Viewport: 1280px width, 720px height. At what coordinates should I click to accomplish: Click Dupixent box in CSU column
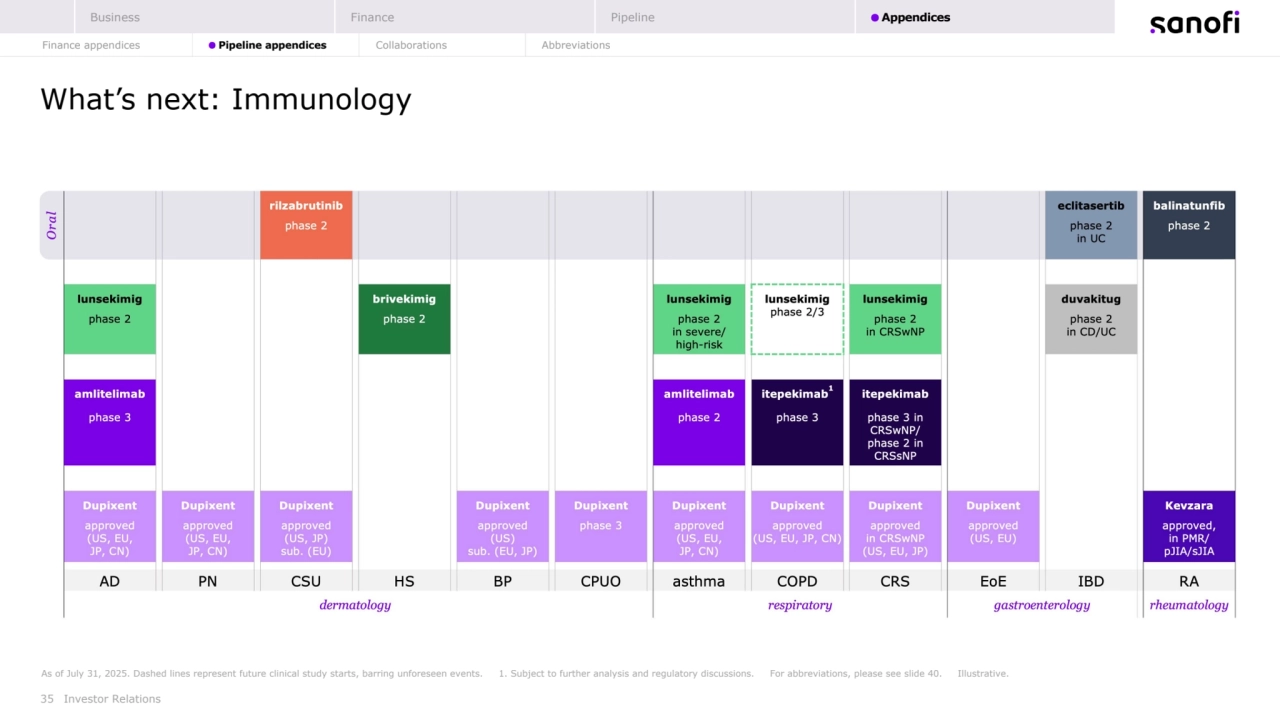pos(306,526)
